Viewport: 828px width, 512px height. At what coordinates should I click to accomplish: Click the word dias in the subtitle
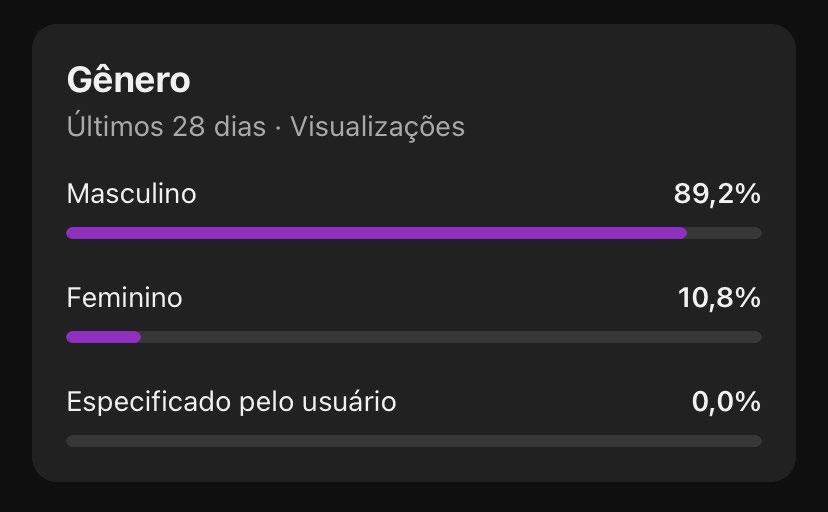[239, 127]
